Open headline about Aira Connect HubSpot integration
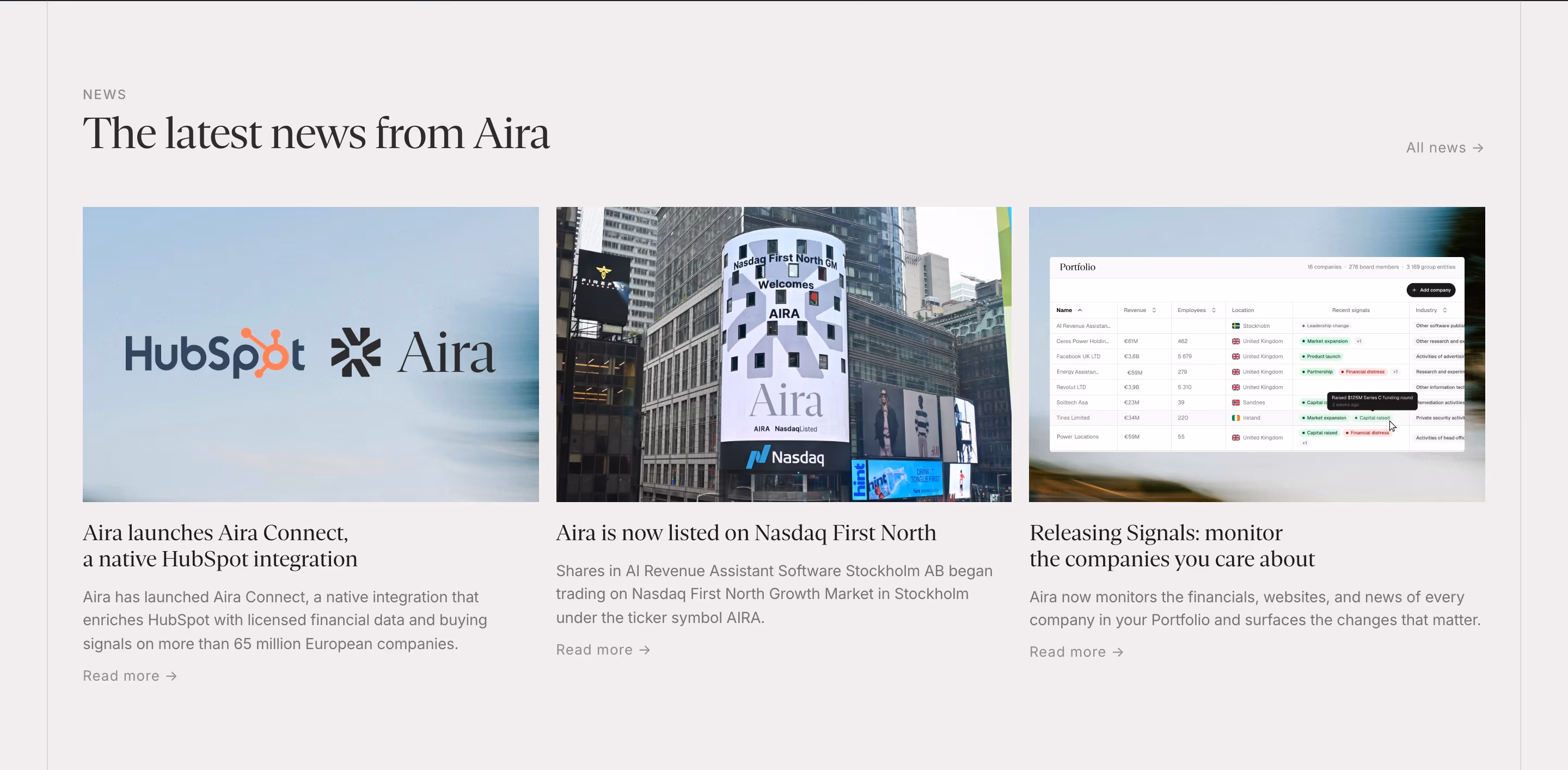 tap(220, 546)
